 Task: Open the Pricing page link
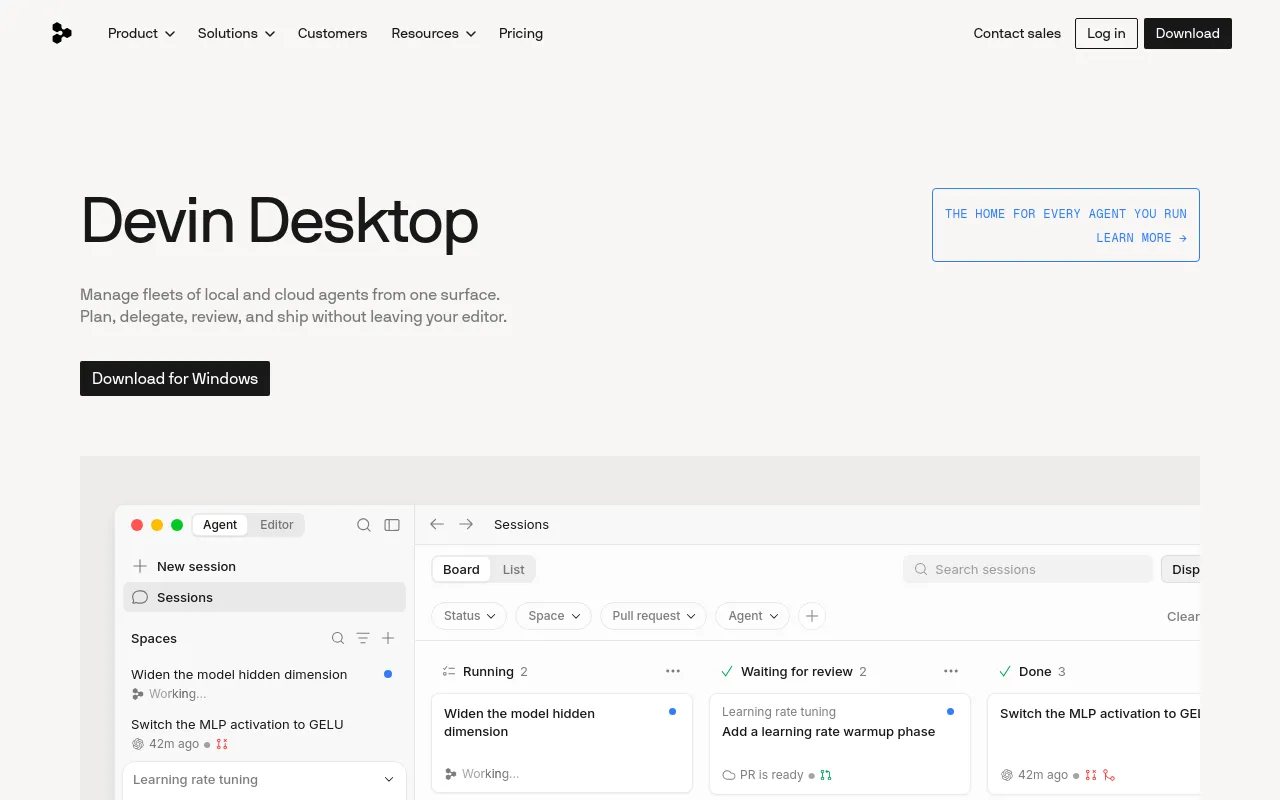(x=521, y=33)
